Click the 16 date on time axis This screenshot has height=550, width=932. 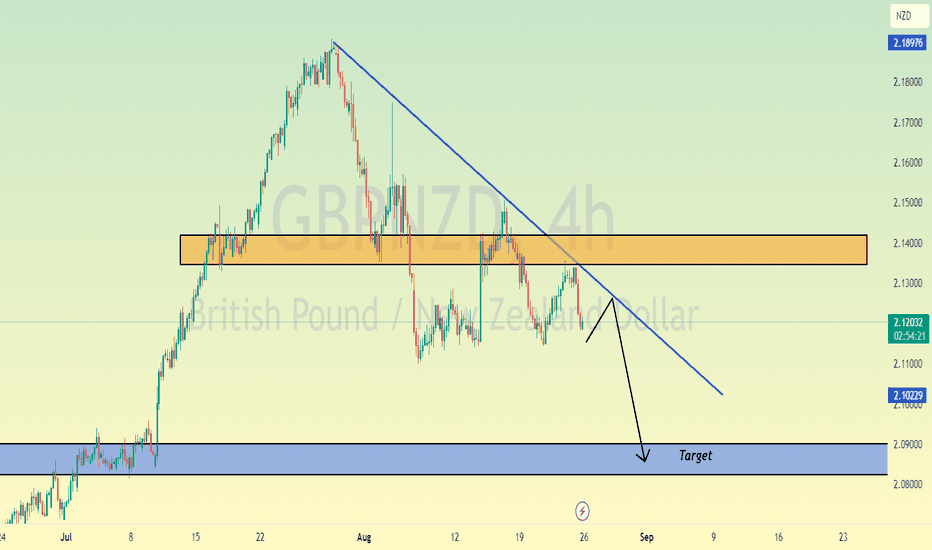pyautogui.click(x=779, y=538)
